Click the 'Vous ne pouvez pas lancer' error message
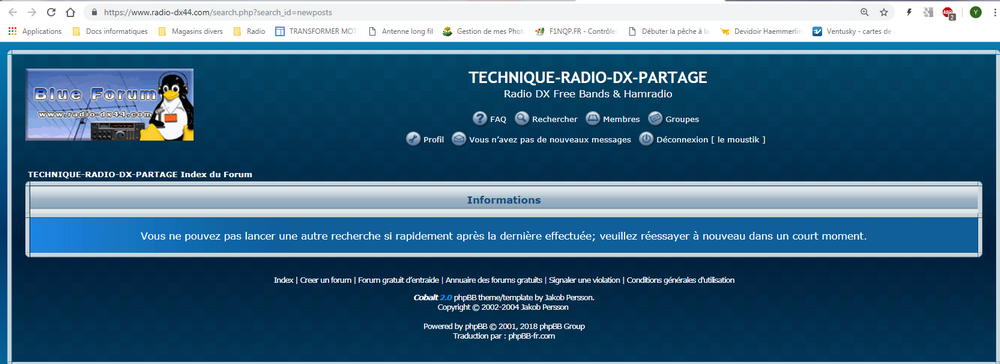Image resolution: width=1000 pixels, height=364 pixels. click(504, 236)
